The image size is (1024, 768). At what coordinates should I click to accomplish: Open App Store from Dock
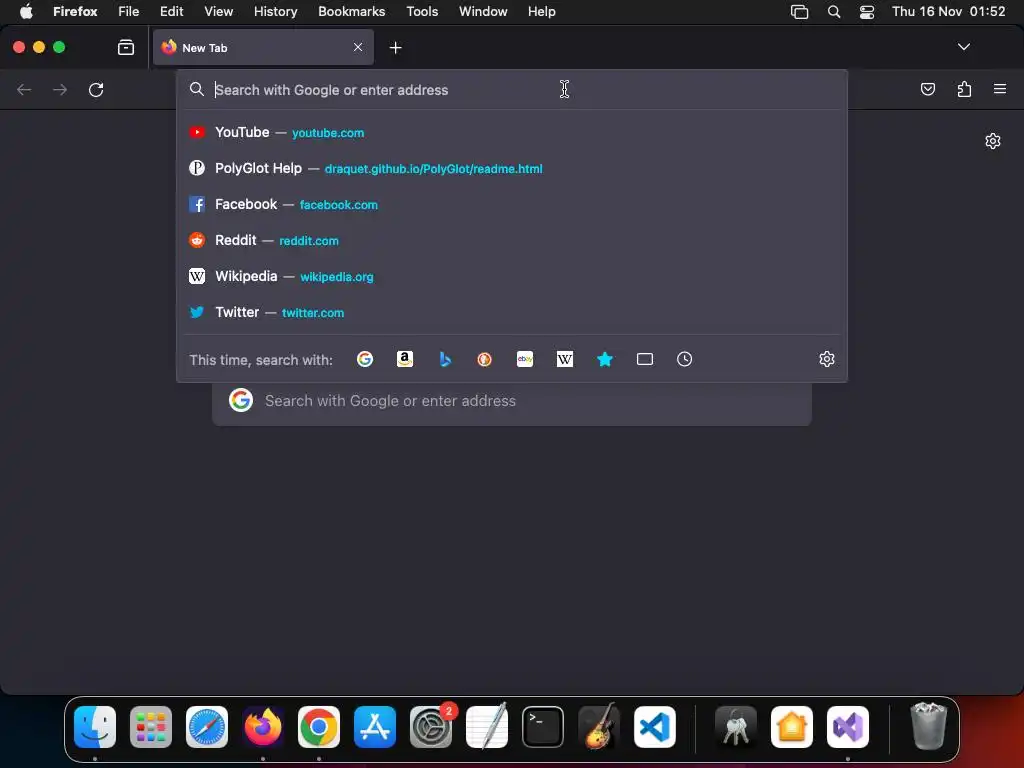point(375,727)
